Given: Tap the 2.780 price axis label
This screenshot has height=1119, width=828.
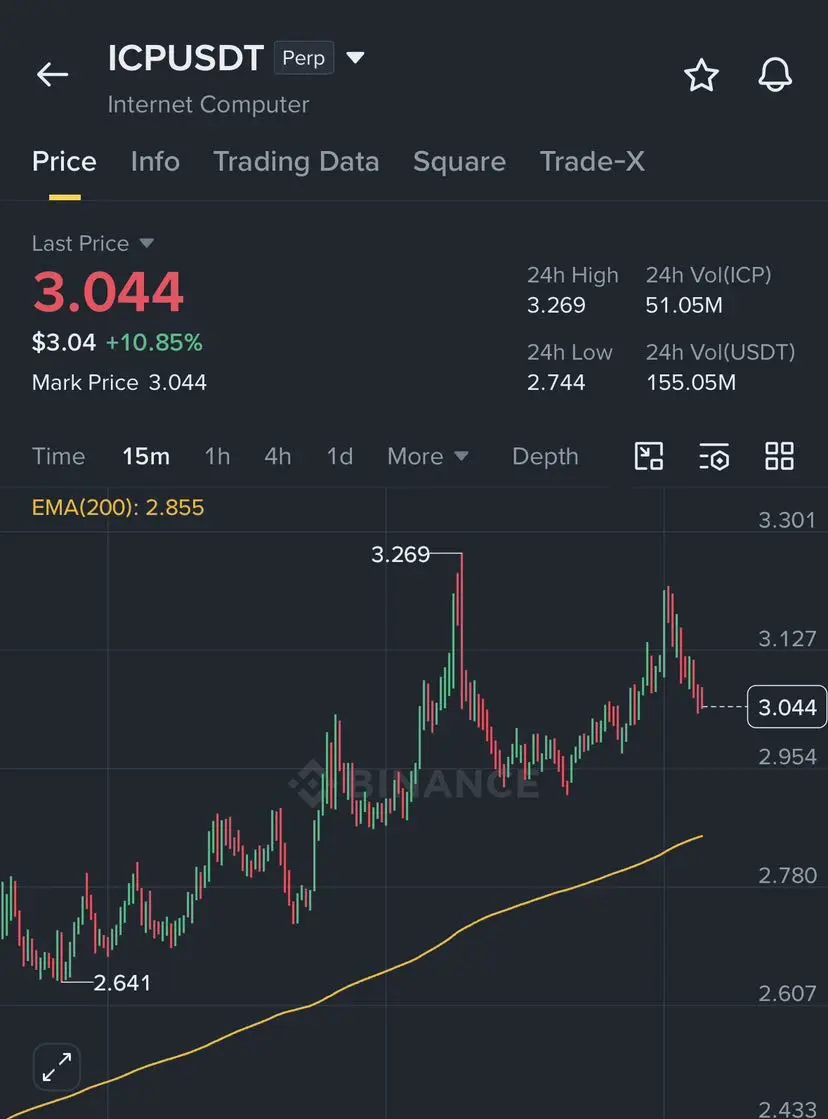Looking at the screenshot, I should [x=787, y=876].
